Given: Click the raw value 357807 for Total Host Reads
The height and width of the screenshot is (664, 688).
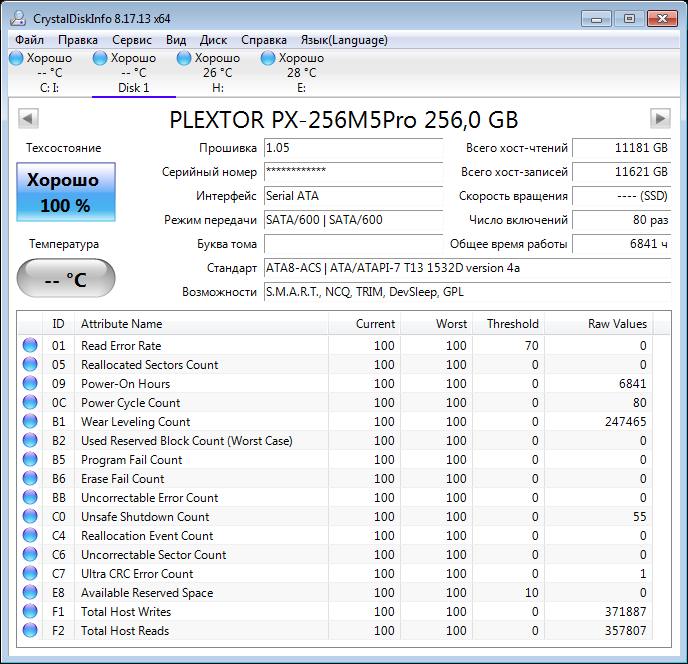Looking at the screenshot, I should [626, 631].
